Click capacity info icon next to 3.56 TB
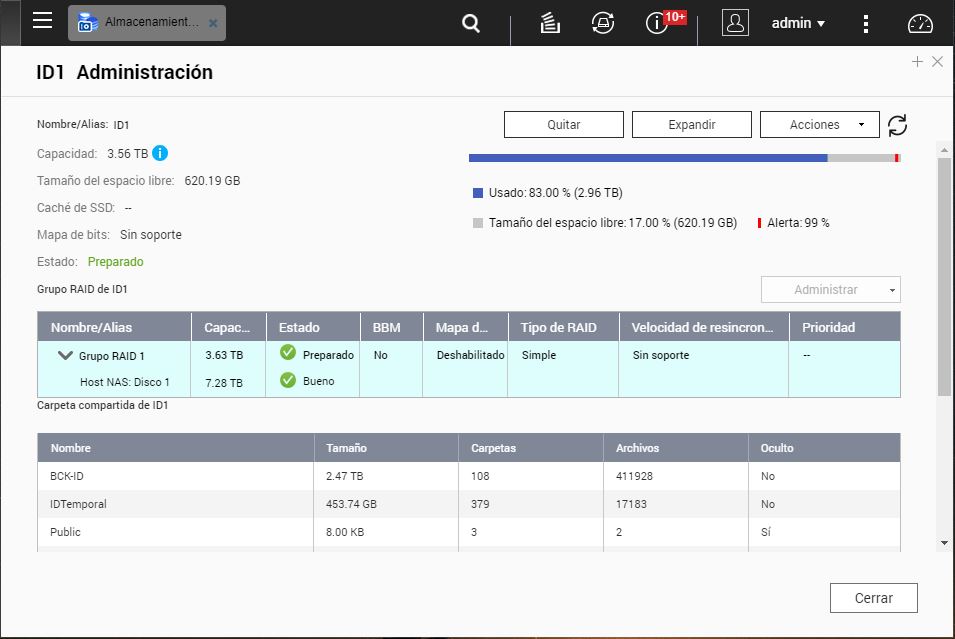Image resolution: width=955 pixels, height=639 pixels. click(x=160, y=153)
